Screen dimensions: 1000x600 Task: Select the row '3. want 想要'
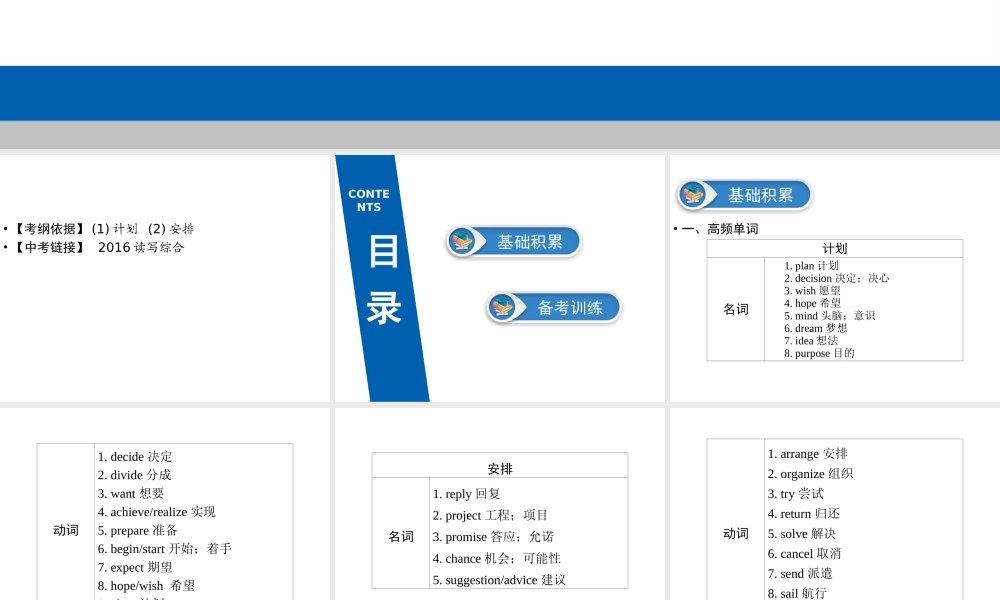[131, 494]
